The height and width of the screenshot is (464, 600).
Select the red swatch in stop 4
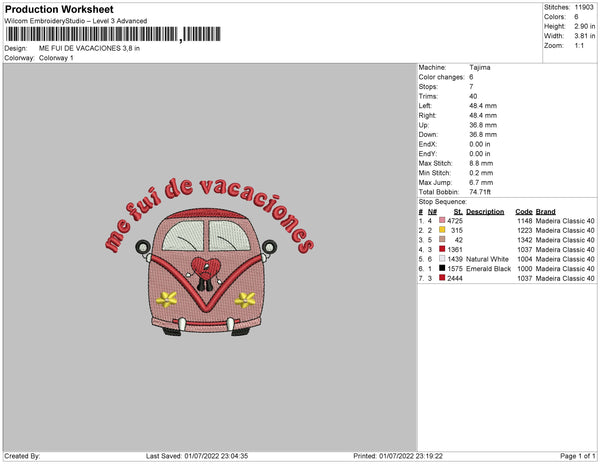[x=442, y=249]
